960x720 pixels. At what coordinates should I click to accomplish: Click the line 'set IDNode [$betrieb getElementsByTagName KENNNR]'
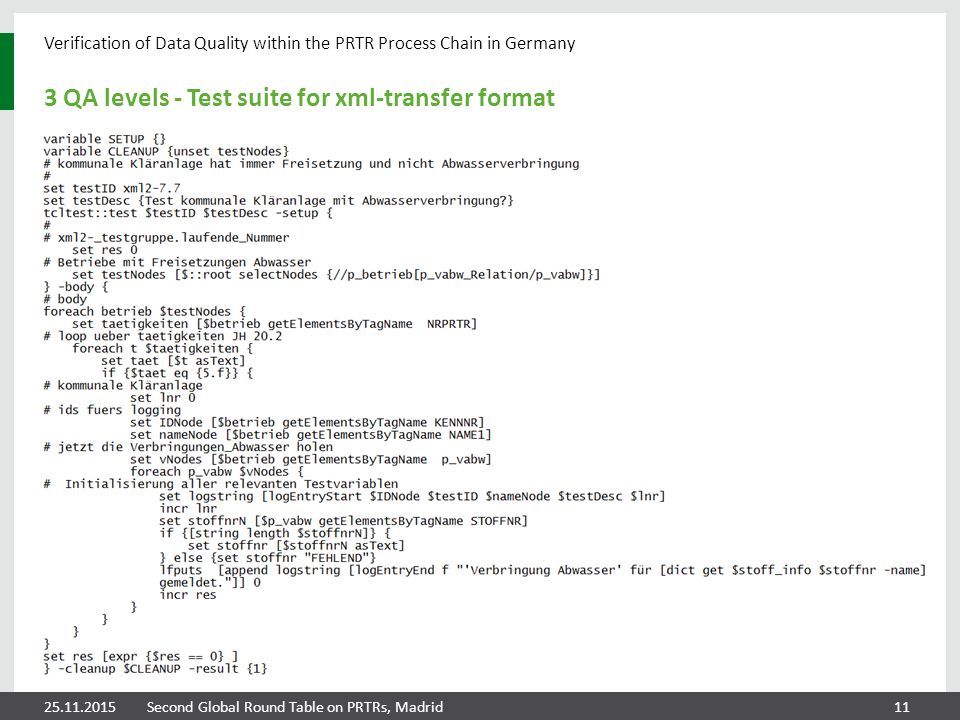307,422
